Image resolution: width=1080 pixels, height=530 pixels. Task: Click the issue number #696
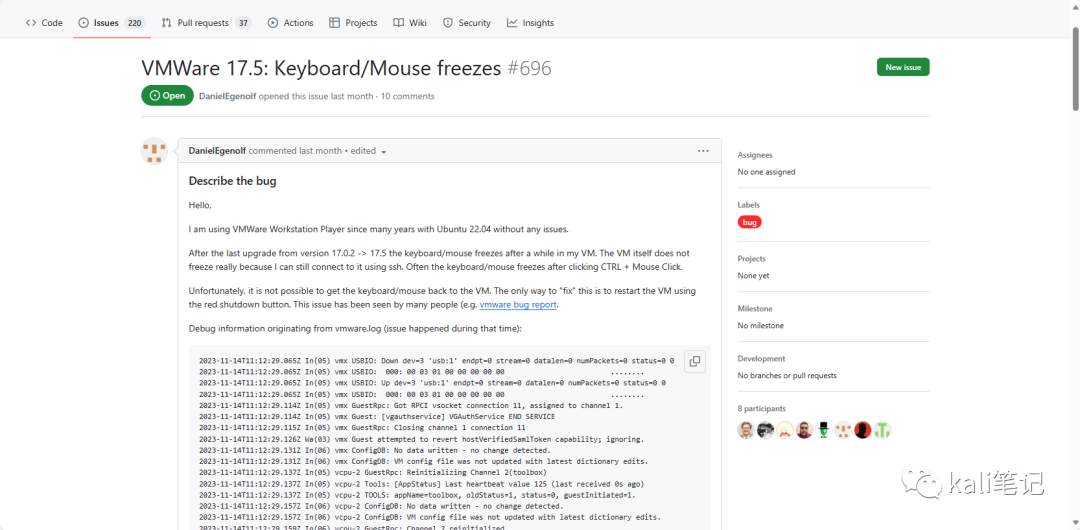(529, 68)
